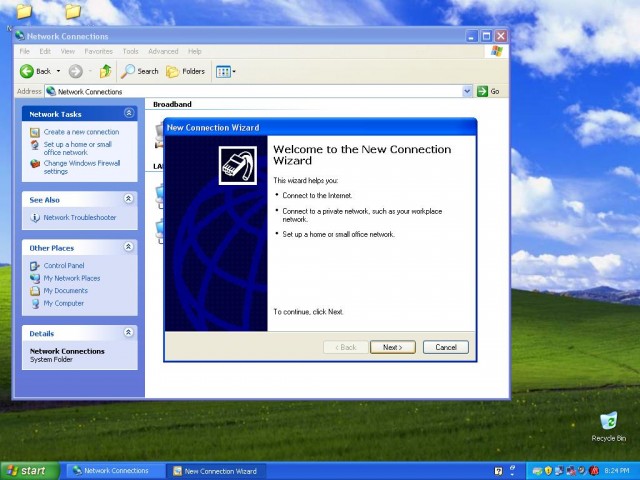Collapse the See Also panel
Image resolution: width=640 pixels, height=480 pixels.
pyautogui.click(x=129, y=199)
